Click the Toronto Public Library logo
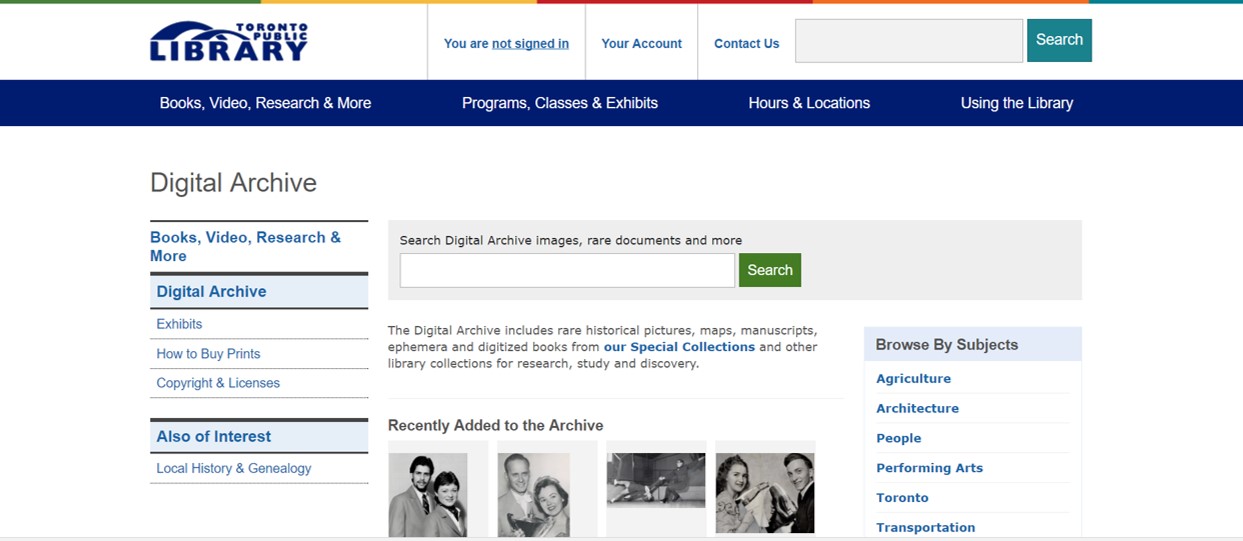Screen dimensions: 1243x541 click(x=229, y=42)
